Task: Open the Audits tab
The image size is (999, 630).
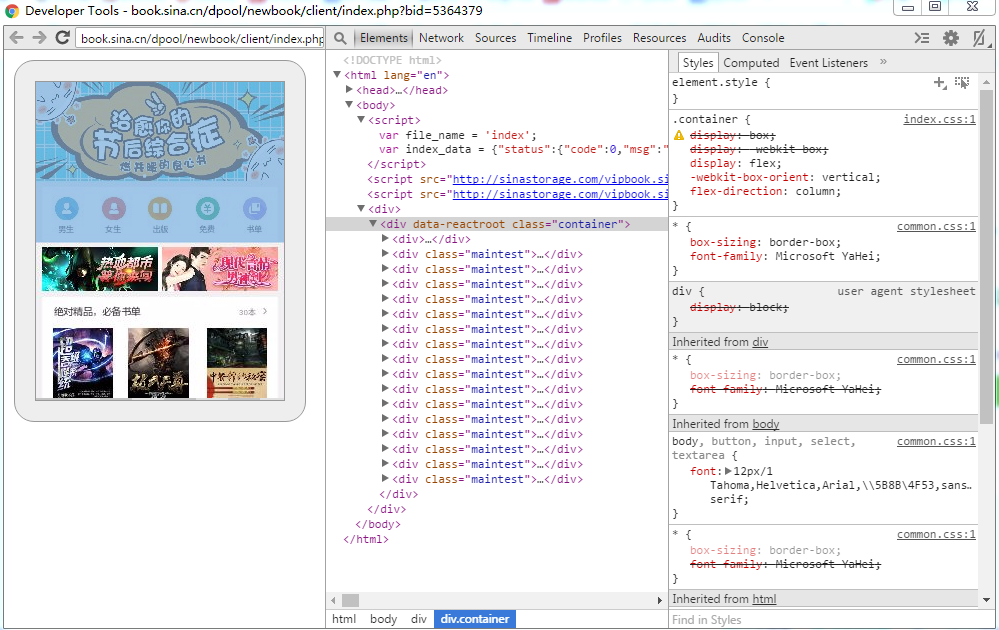Action: 714,38
